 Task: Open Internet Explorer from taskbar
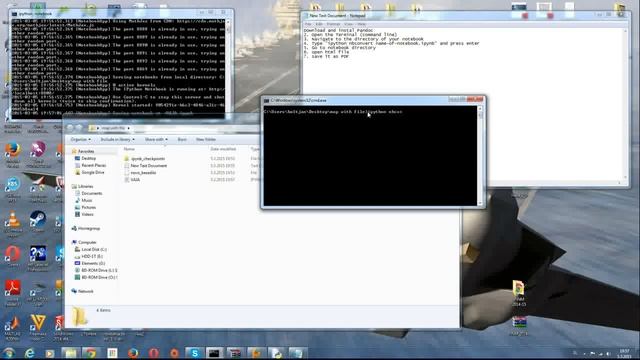[29, 353]
